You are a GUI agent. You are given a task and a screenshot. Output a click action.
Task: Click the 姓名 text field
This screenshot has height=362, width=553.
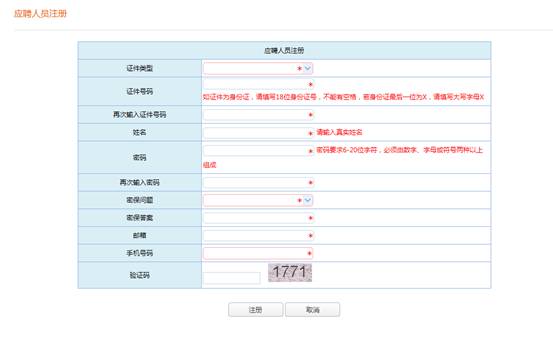tap(255, 133)
